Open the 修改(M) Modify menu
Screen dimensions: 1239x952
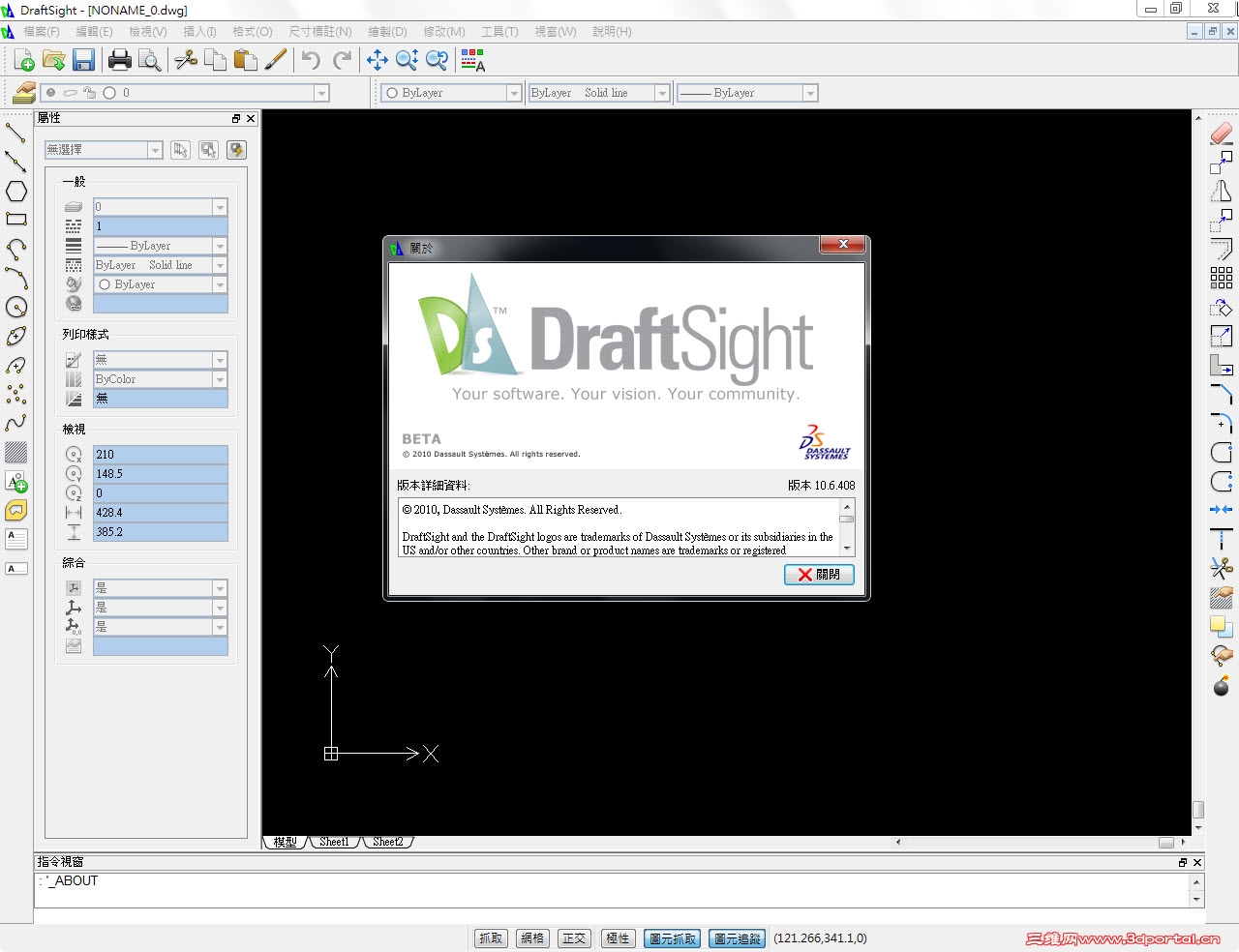444,32
